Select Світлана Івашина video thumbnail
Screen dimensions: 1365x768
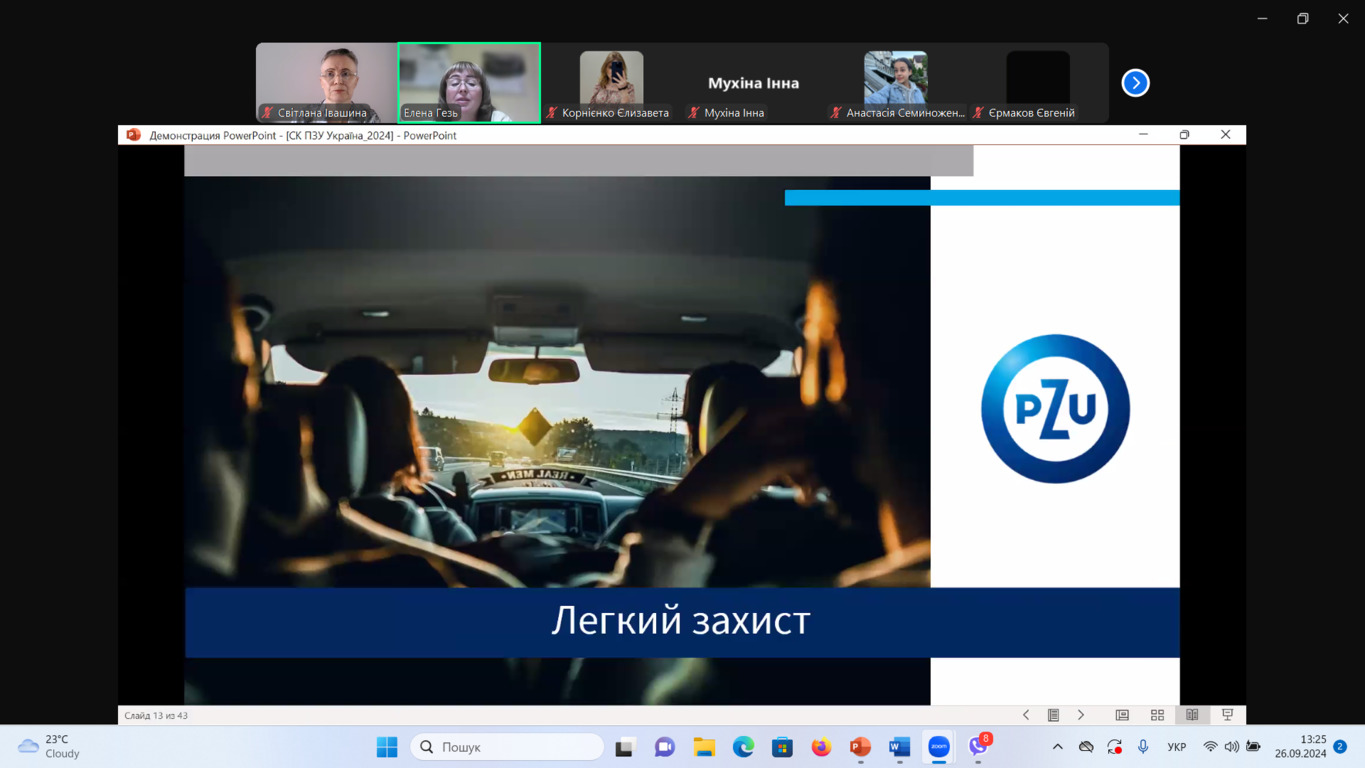[326, 83]
